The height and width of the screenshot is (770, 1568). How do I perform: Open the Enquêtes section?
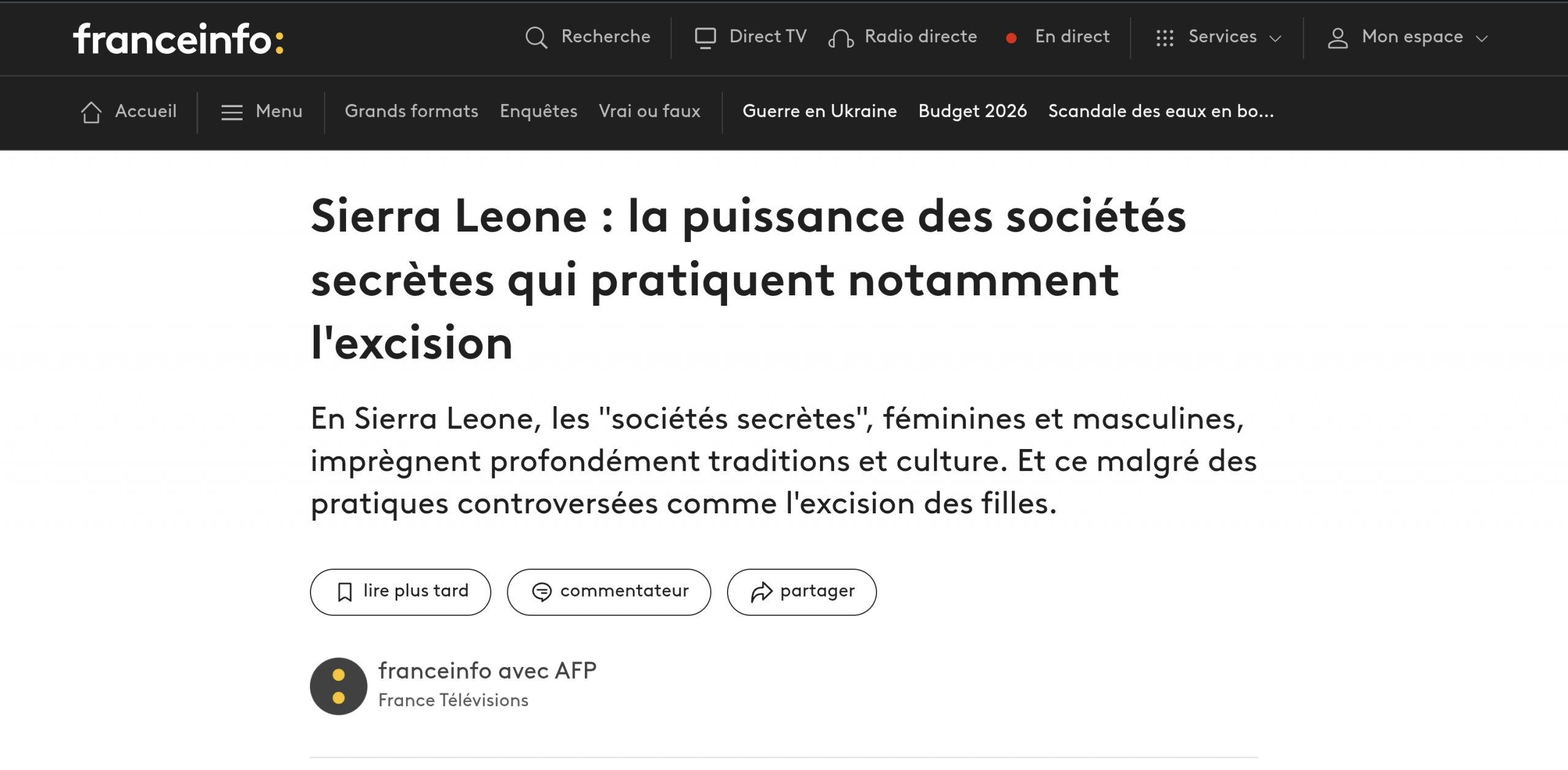point(538,111)
